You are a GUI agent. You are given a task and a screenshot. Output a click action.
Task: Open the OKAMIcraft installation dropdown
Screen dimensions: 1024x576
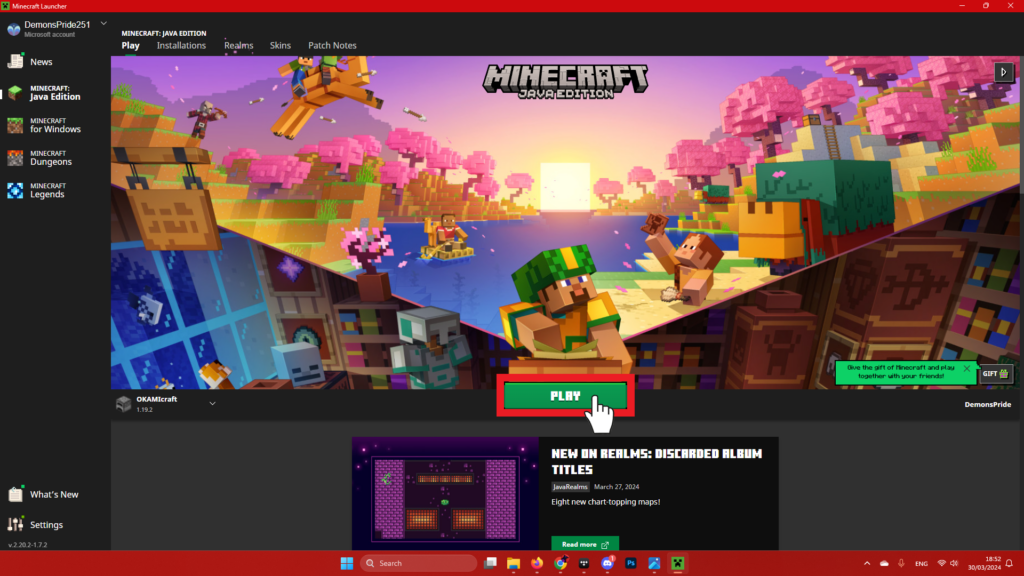[212, 404]
